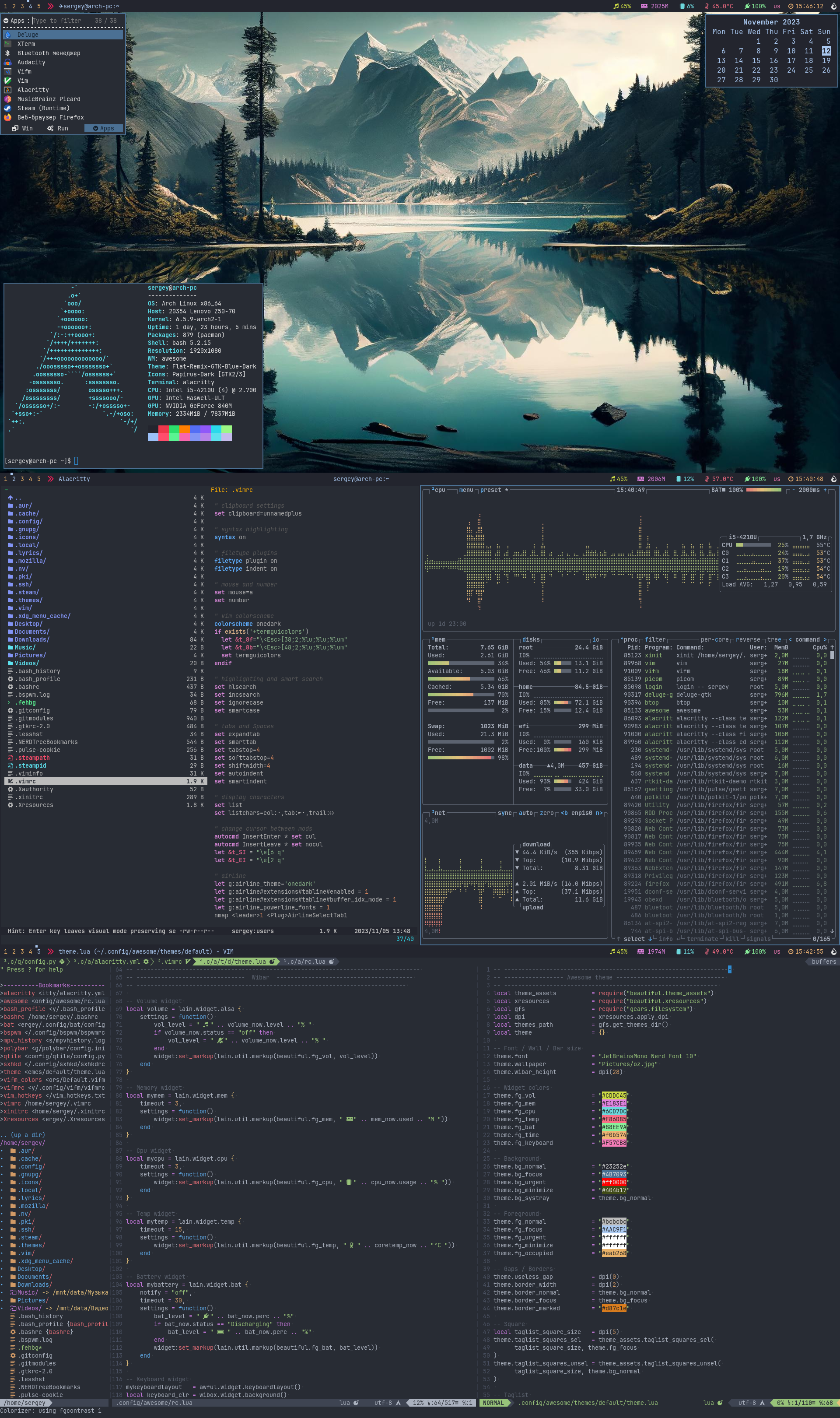Click info in btop proc footer
Screen dimensions: 840x1418
[666, 939]
